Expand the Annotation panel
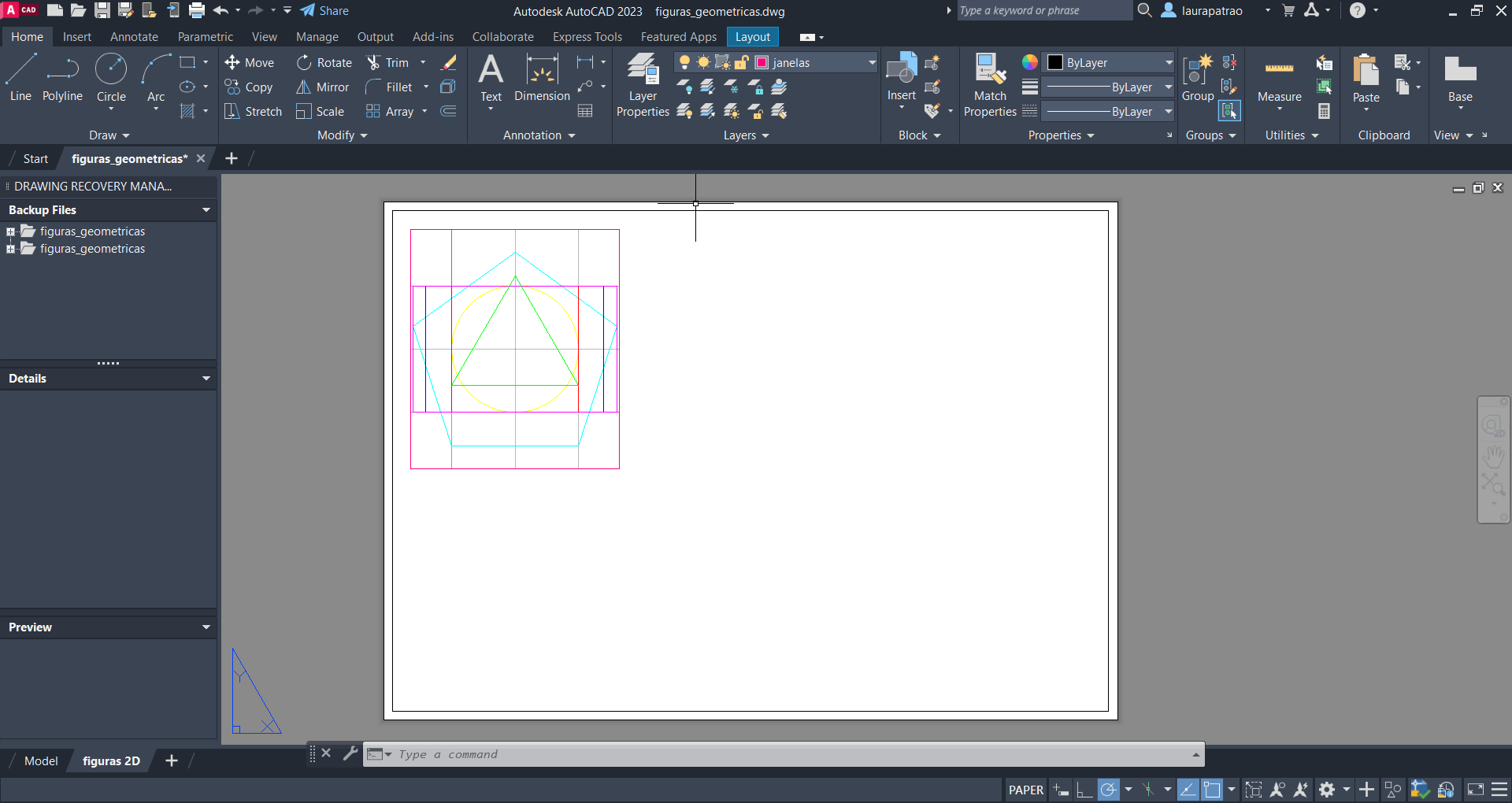The image size is (1512, 803). click(539, 135)
